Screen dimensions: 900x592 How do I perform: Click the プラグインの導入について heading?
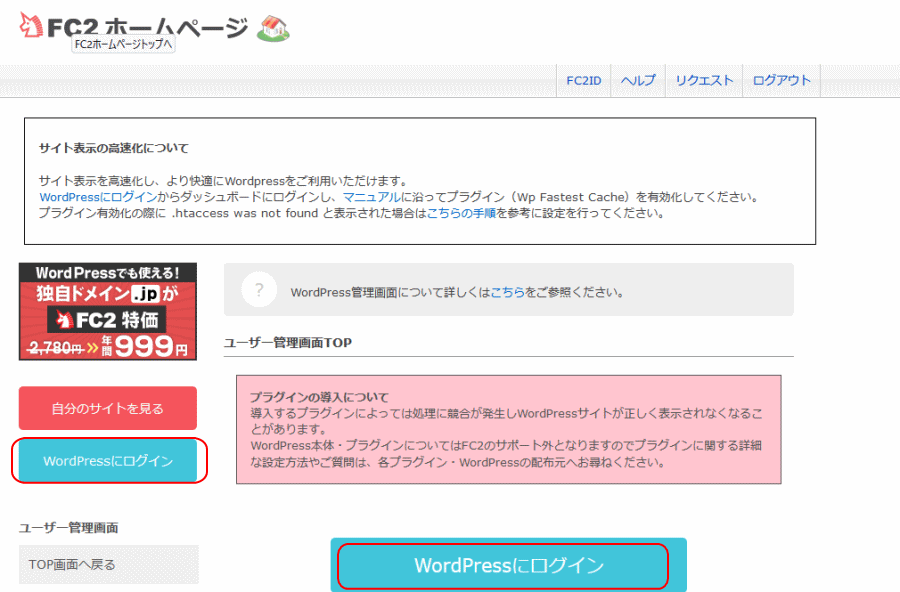319,397
